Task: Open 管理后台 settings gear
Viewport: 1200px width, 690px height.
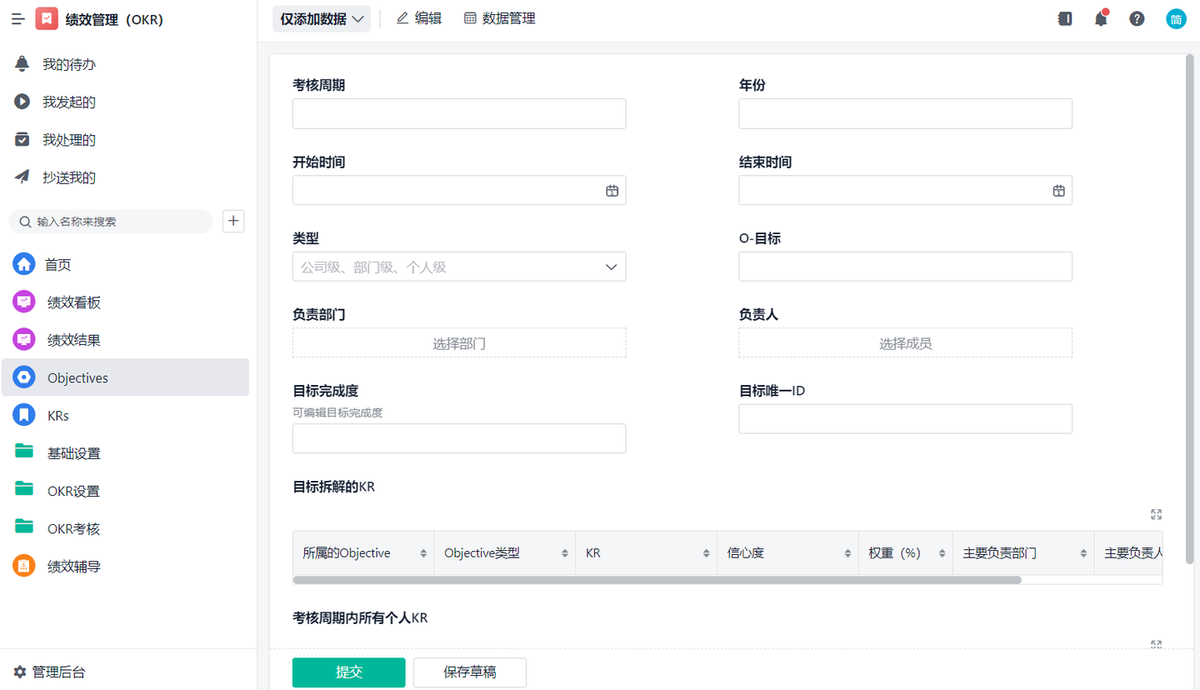Action: click(x=49, y=672)
